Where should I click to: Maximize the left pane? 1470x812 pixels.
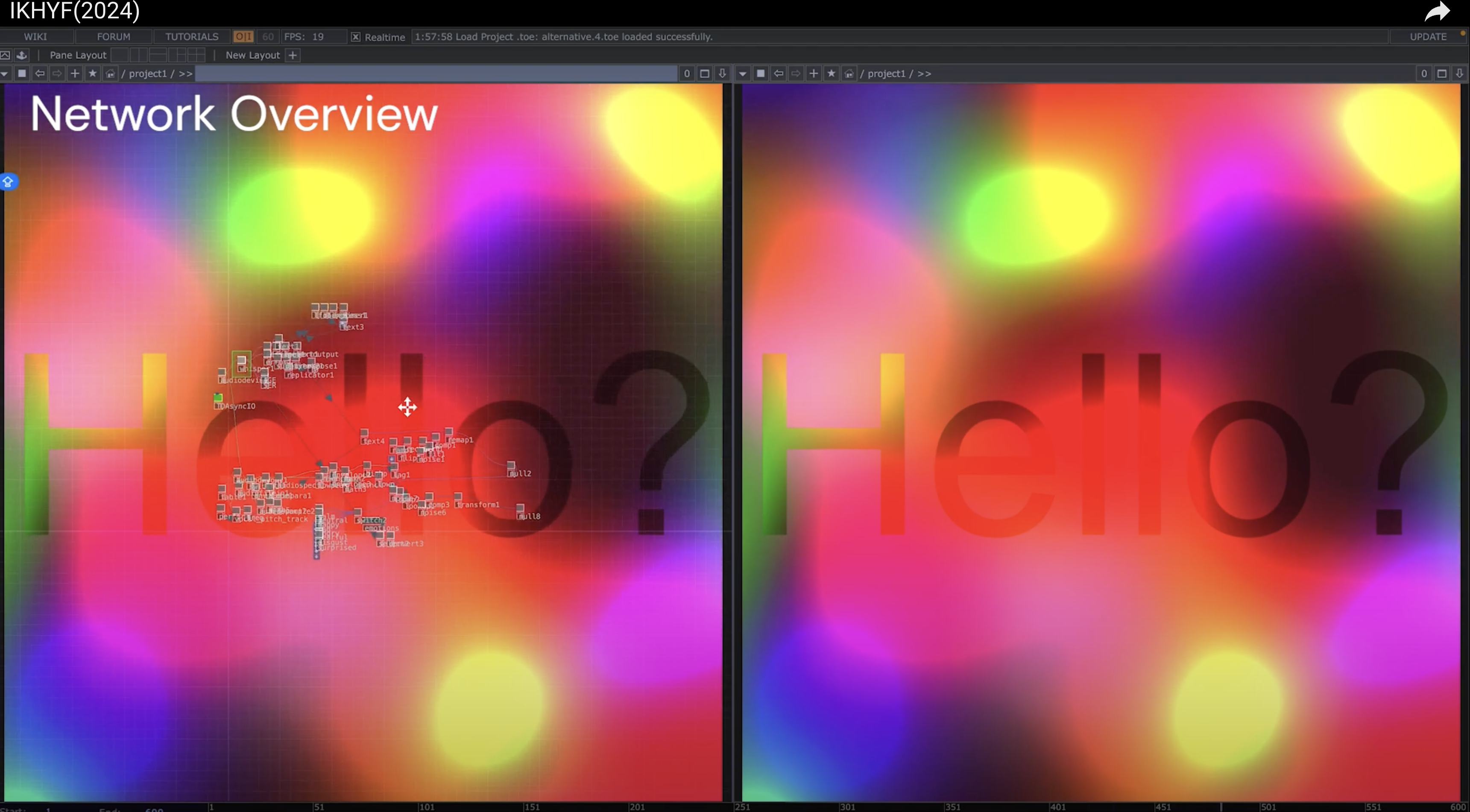point(705,73)
